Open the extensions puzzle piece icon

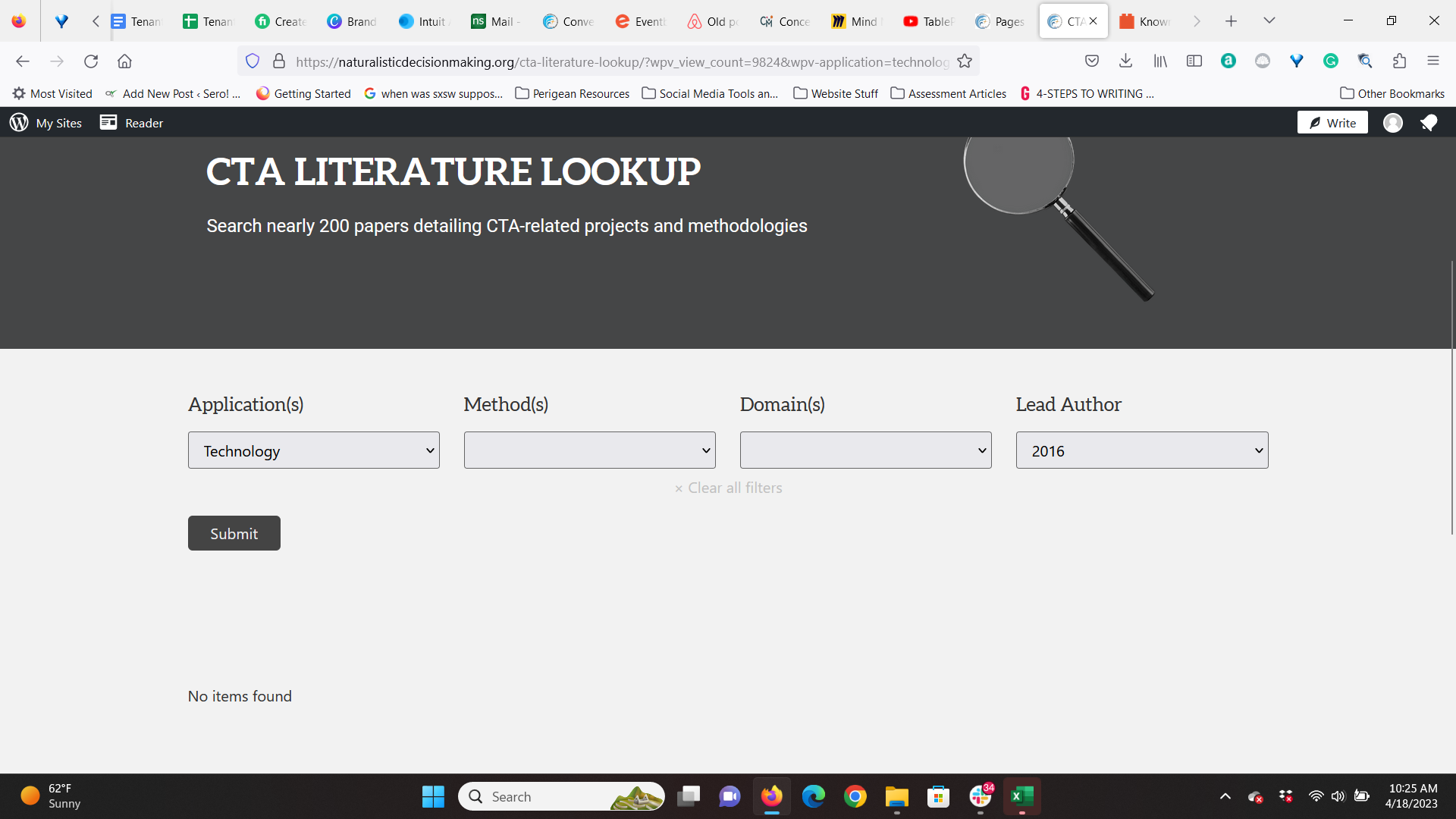tap(1399, 61)
